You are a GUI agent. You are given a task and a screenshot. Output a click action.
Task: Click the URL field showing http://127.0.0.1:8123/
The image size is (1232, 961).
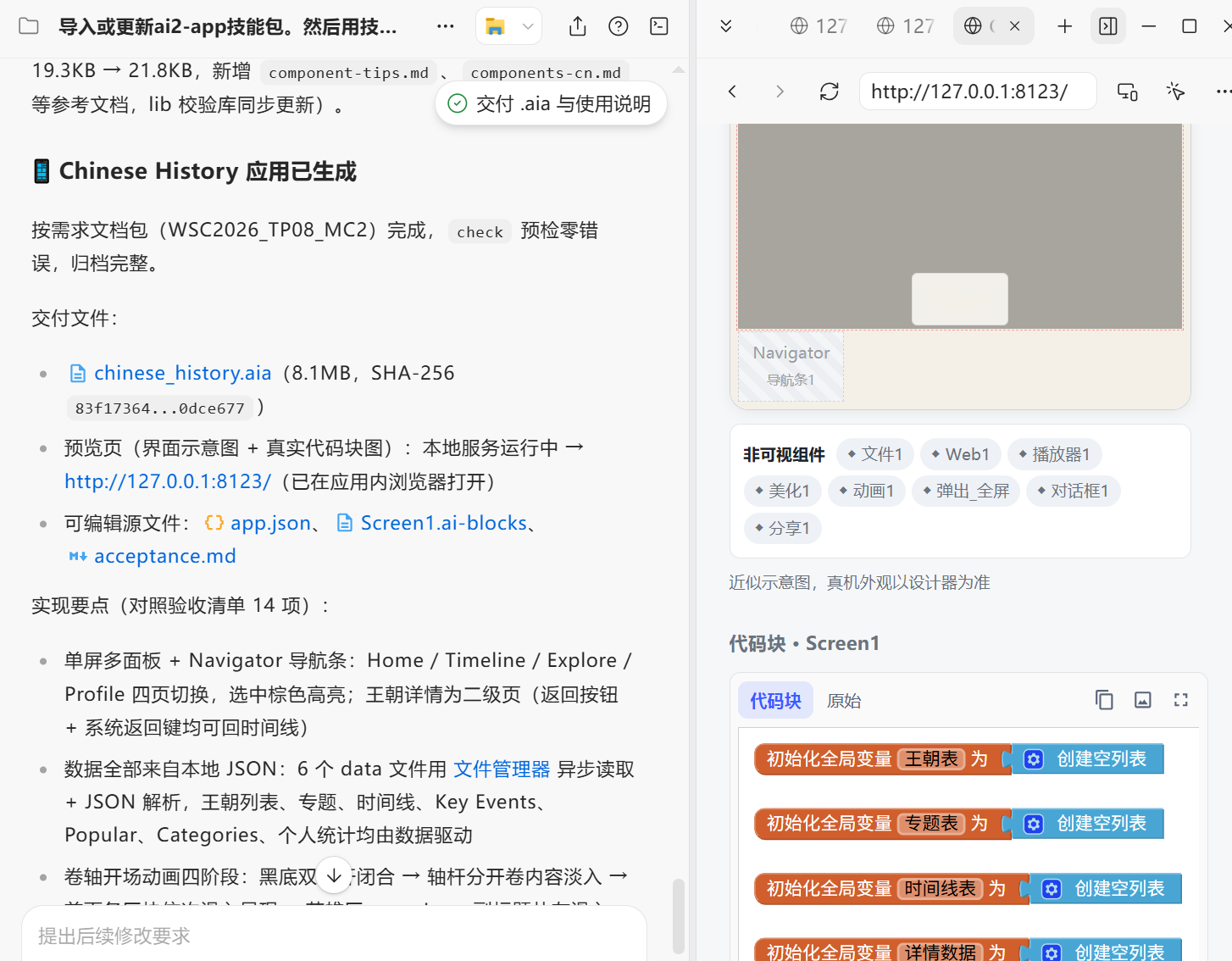click(x=978, y=91)
